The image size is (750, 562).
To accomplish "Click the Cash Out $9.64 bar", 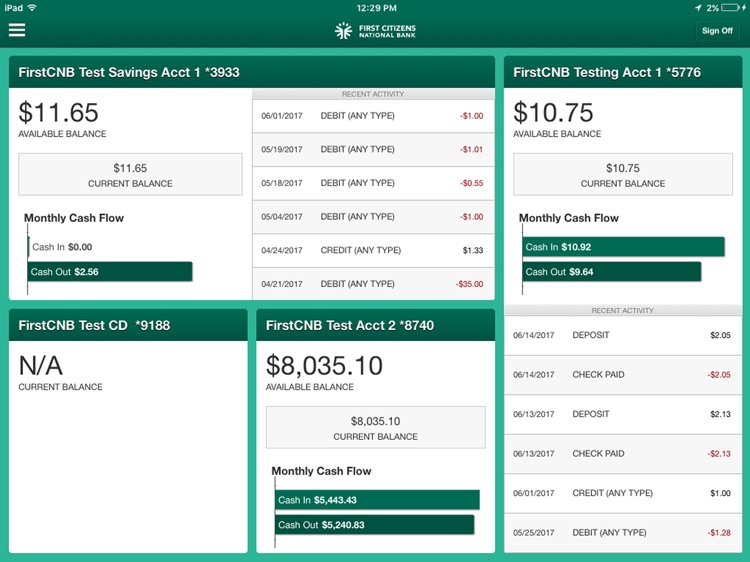I will (612, 272).
